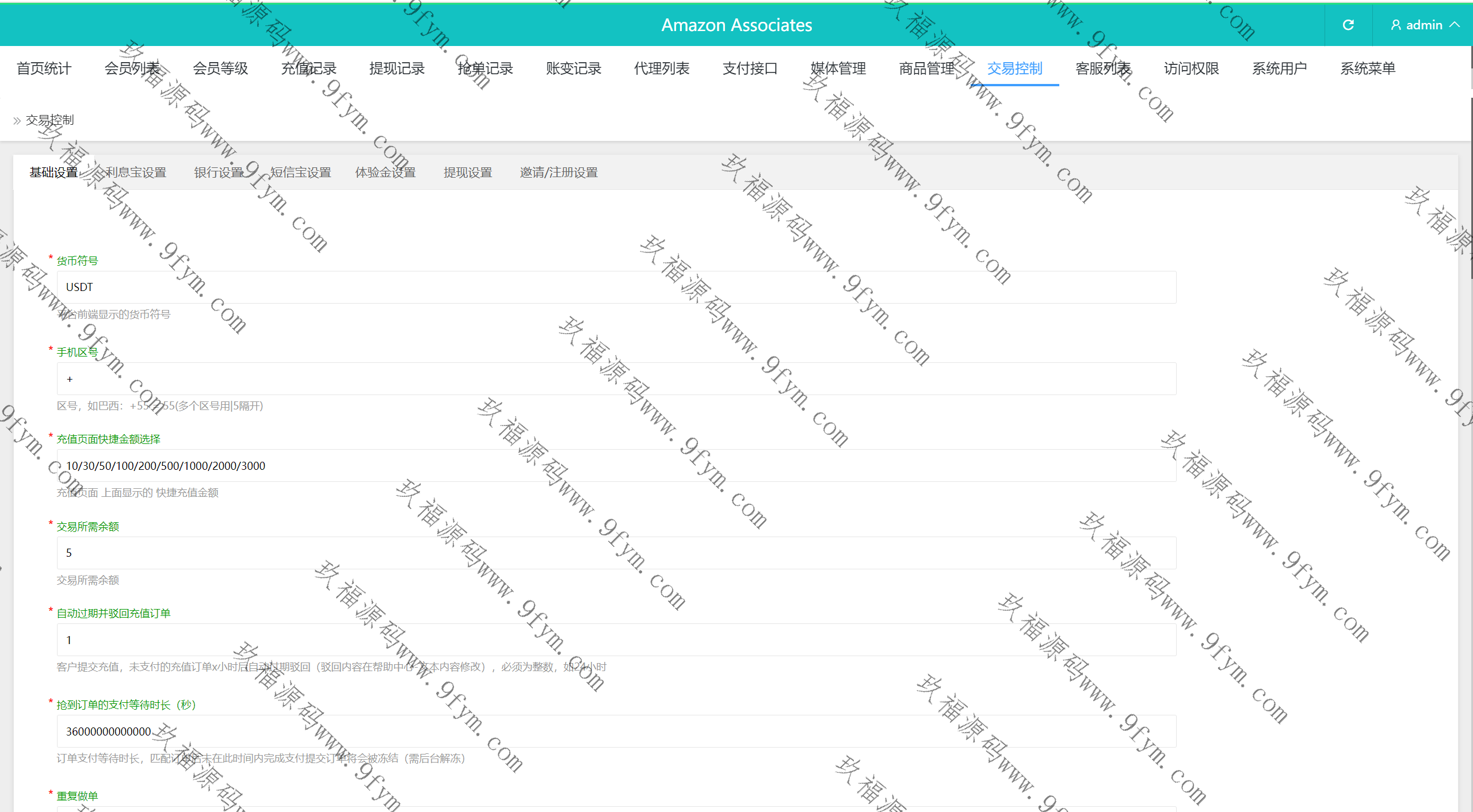1473x812 pixels.
Task: Click the 交易所需余额 input showing 5
Action: [616, 553]
